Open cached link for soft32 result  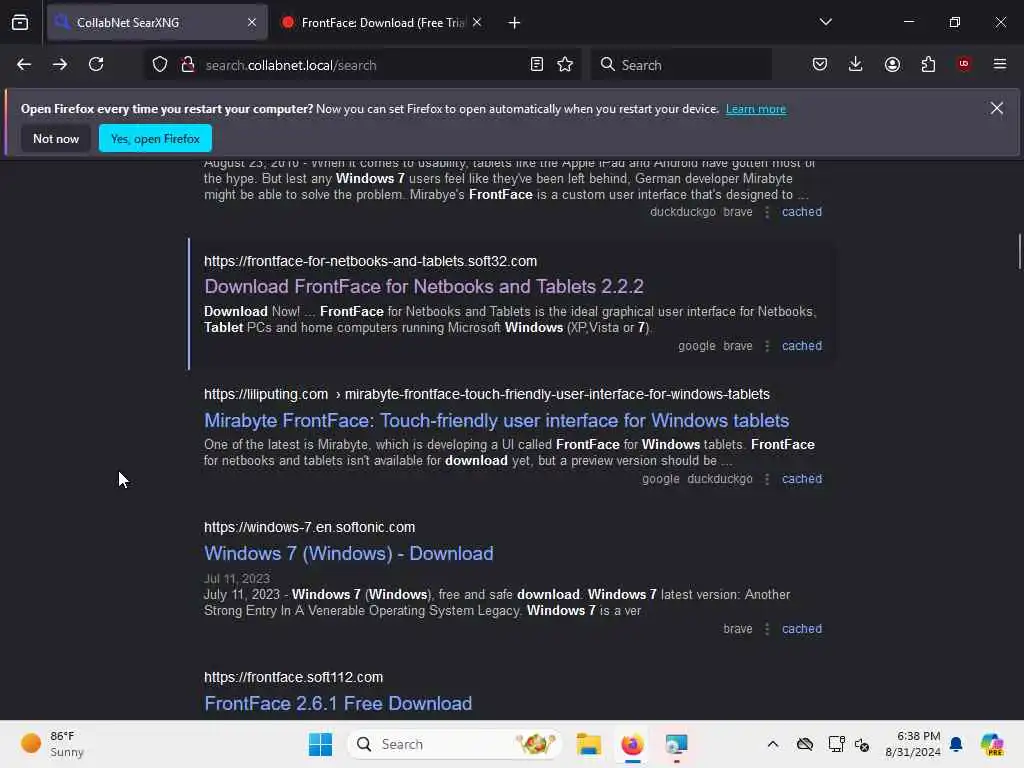[x=802, y=345]
